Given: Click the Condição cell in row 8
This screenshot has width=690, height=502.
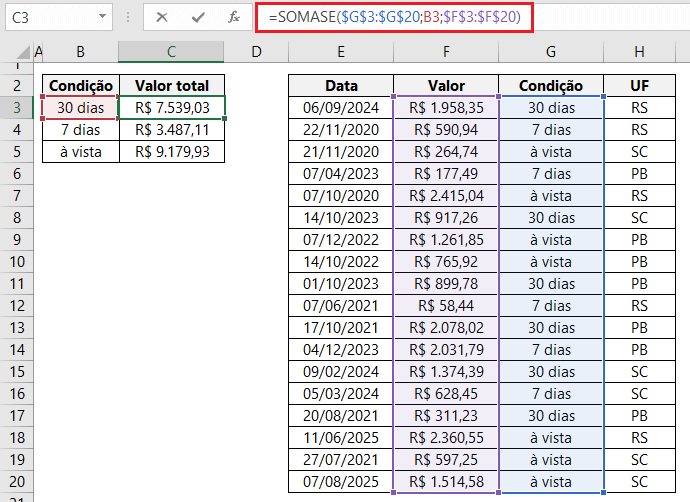Looking at the screenshot, I should tap(551, 217).
